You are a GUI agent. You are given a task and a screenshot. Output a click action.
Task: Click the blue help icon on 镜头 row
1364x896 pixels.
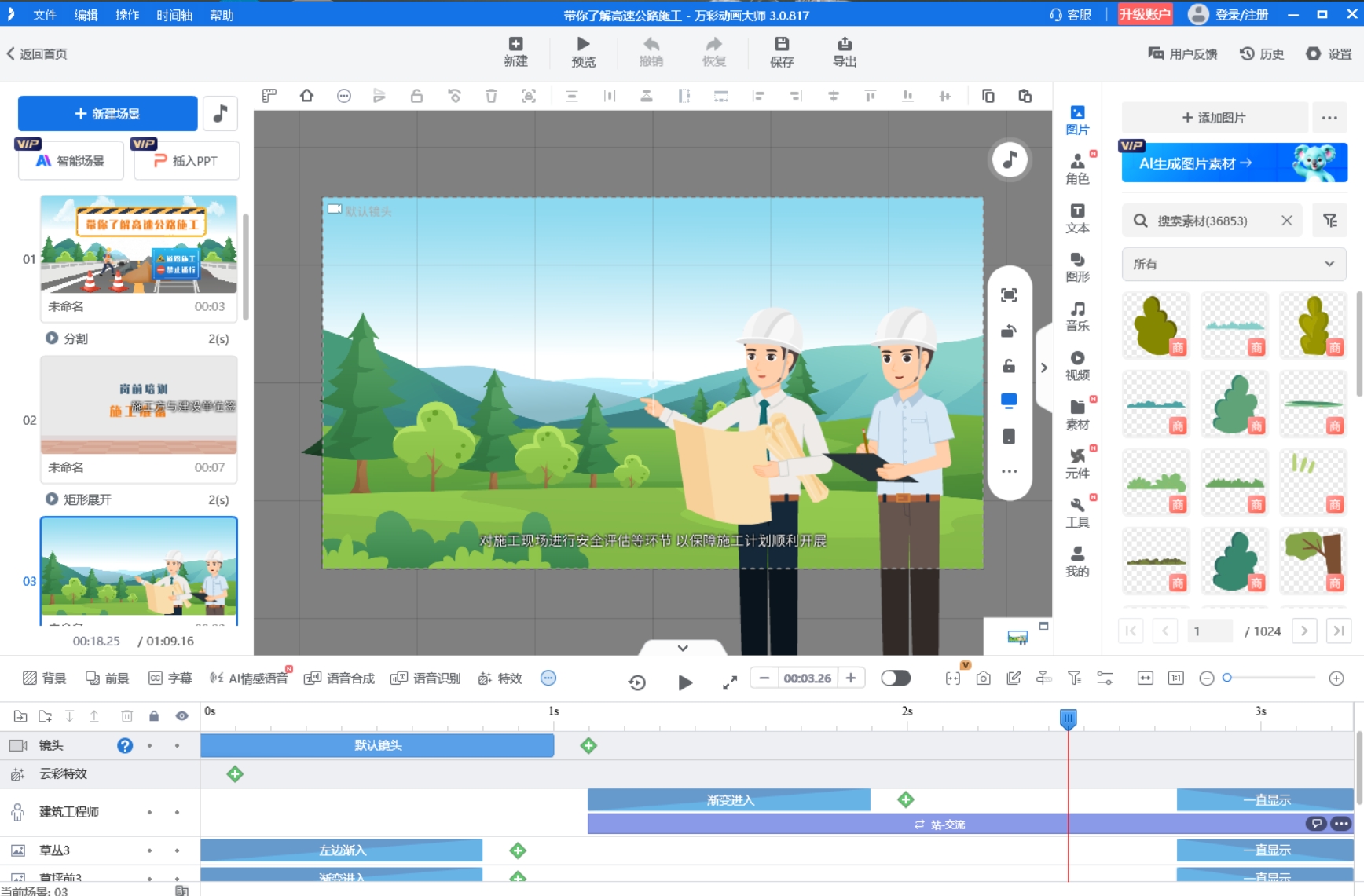(x=125, y=745)
